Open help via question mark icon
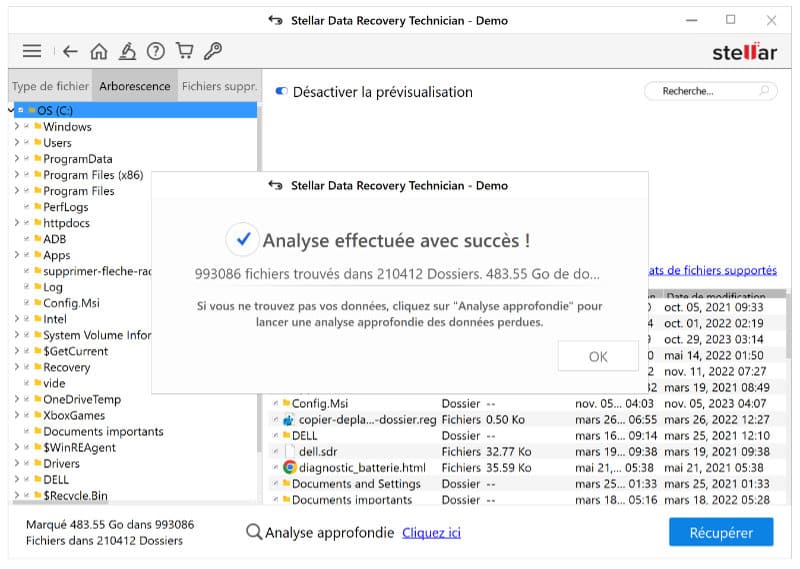 pos(155,51)
